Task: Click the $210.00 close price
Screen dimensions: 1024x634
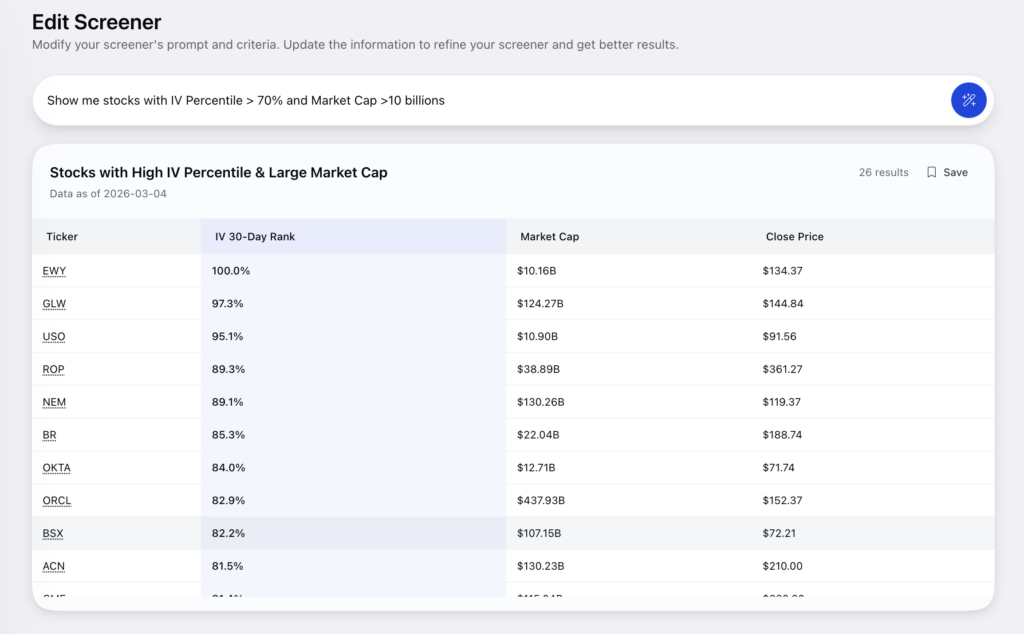Action: (782, 566)
